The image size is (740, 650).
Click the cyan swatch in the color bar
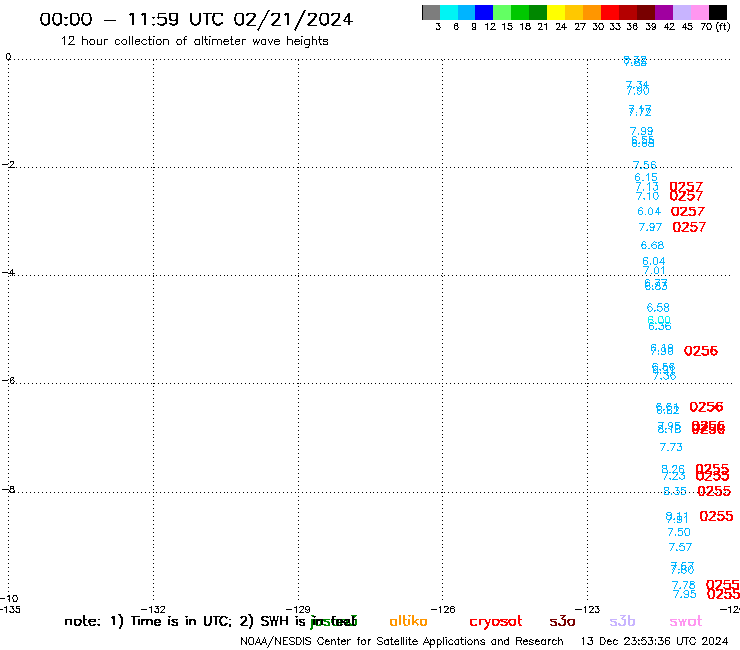click(449, 12)
